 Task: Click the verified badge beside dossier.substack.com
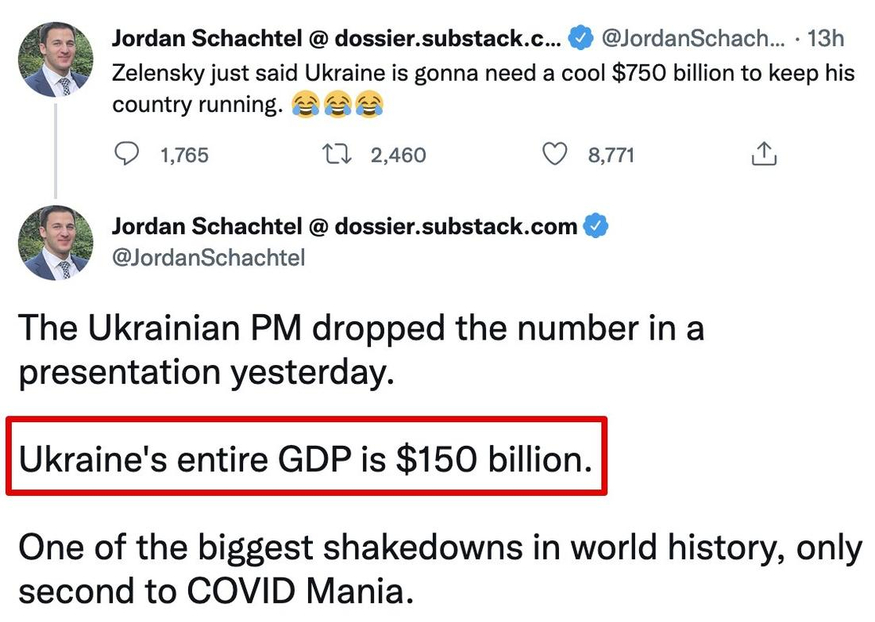click(x=597, y=227)
